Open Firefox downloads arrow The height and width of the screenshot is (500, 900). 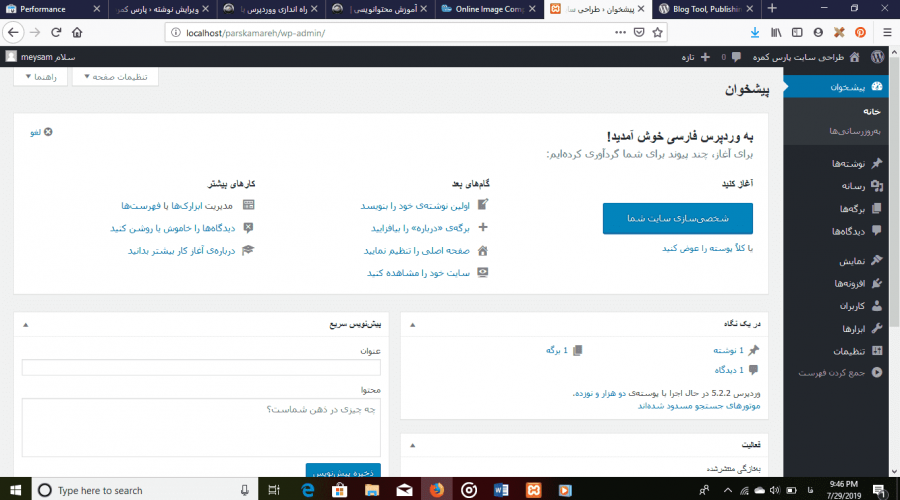(x=755, y=33)
